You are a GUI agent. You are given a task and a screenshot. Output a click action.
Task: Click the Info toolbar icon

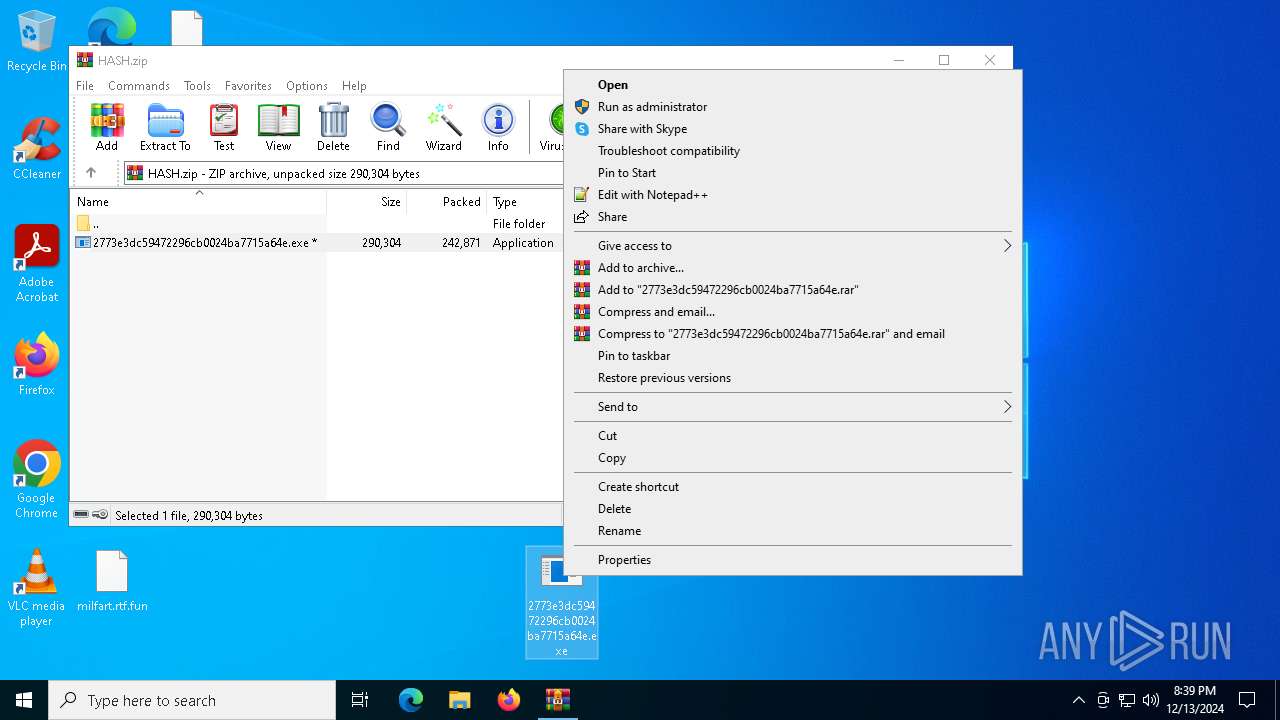point(498,127)
